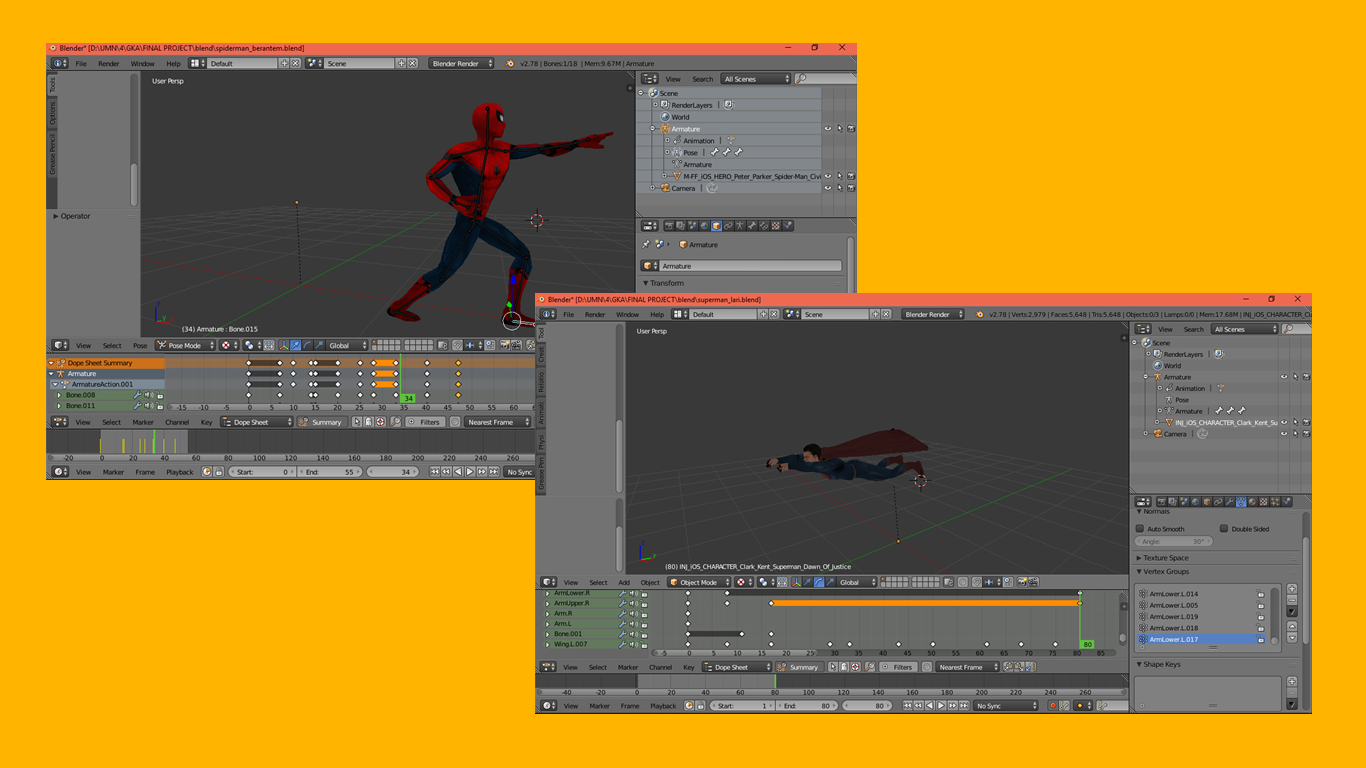The image size is (1366, 768).
Task: Expand Operator panel in spiderman window
Action: click(x=56, y=216)
